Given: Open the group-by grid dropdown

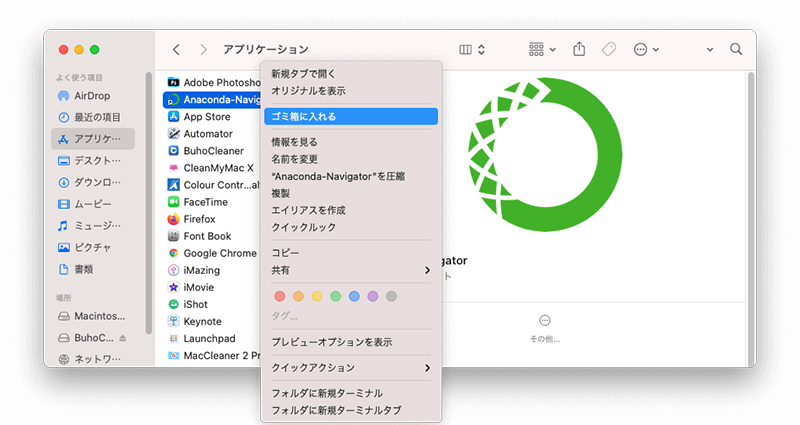Looking at the screenshot, I should (542, 49).
